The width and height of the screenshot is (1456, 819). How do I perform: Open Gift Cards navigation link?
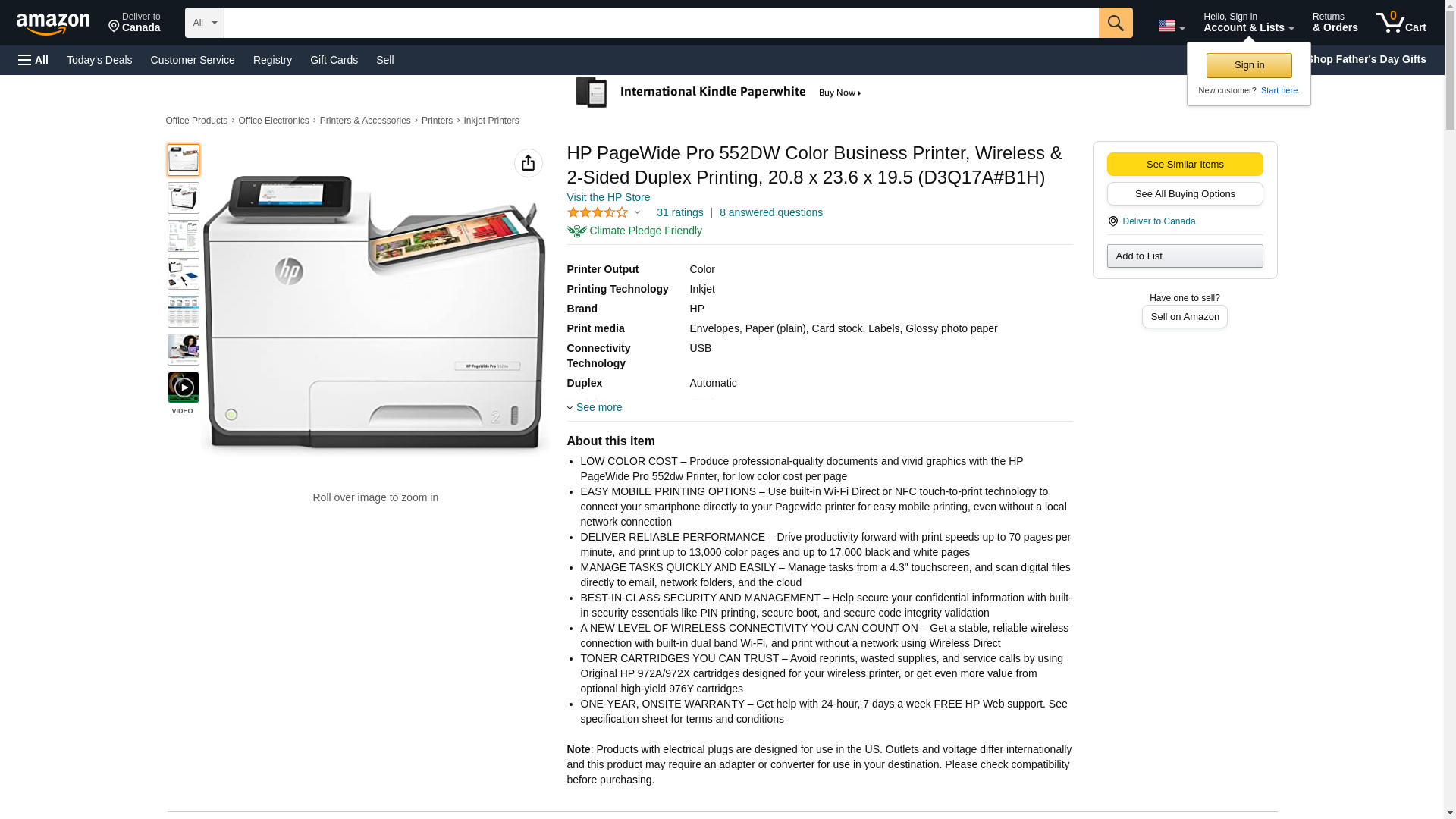(334, 60)
